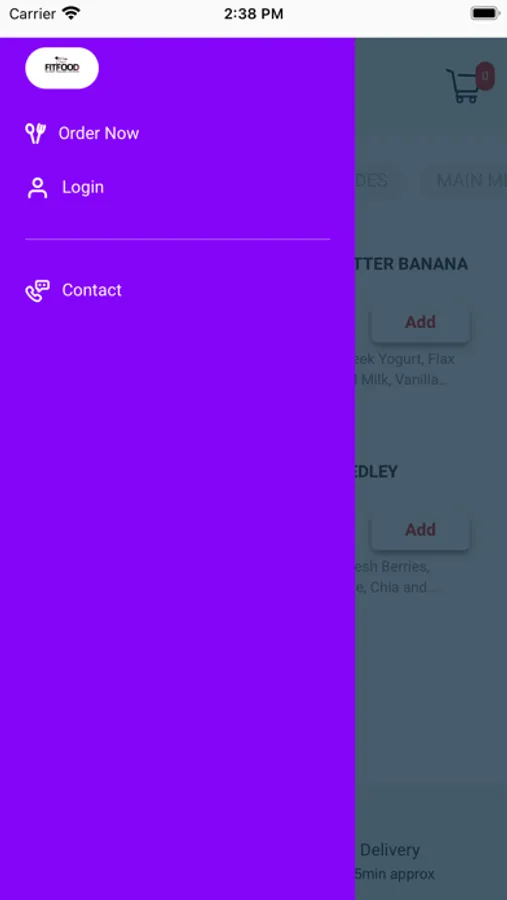Screen dimensions: 507x900
Task: Tap the battery indicator icon
Action: pyautogui.click(x=485, y=13)
